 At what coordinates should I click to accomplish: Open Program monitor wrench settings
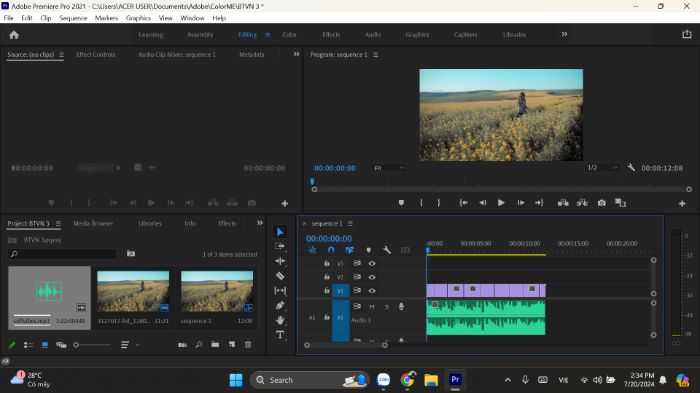pyautogui.click(x=631, y=167)
